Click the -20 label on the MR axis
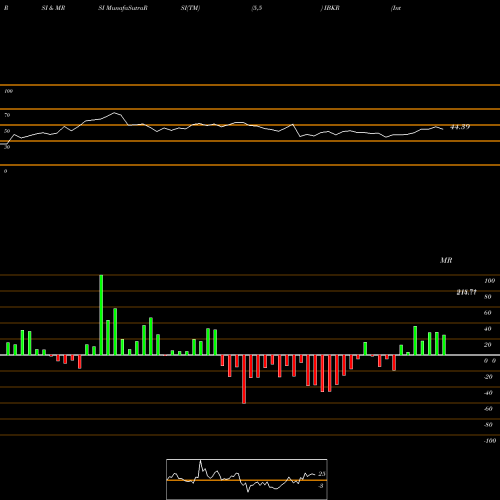The height and width of the screenshot is (500, 500). pos(488,377)
